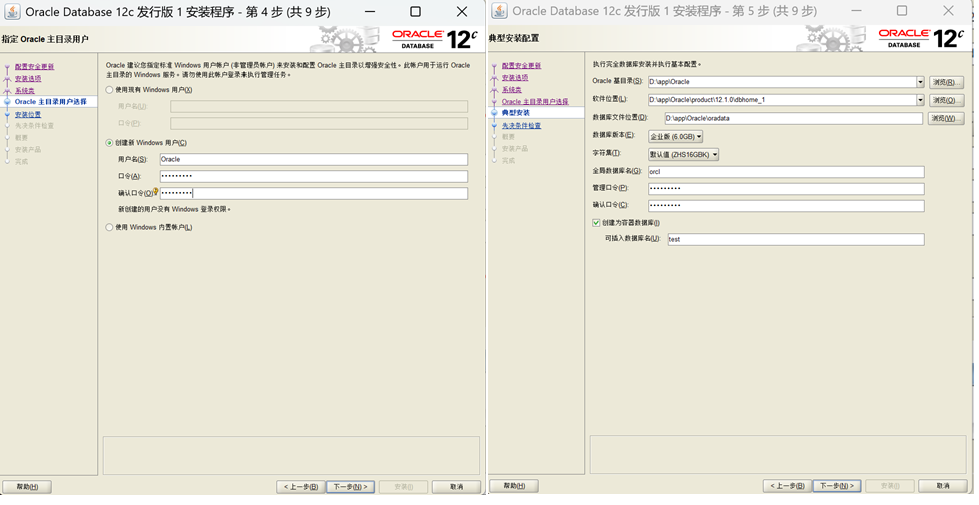The image size is (979, 505).
Task: Open the 数据库版本 企业版 (6.0GB) dropdown
Action: (676, 136)
